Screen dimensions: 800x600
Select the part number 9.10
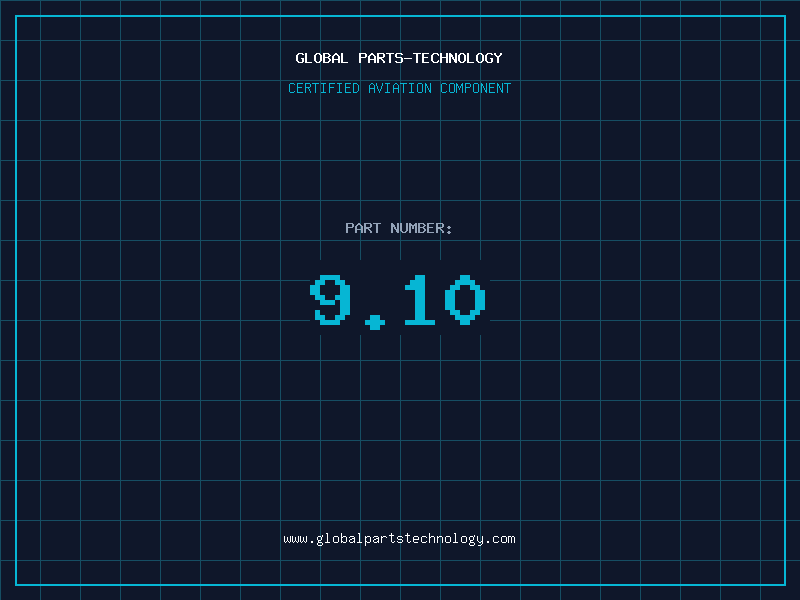click(398, 302)
